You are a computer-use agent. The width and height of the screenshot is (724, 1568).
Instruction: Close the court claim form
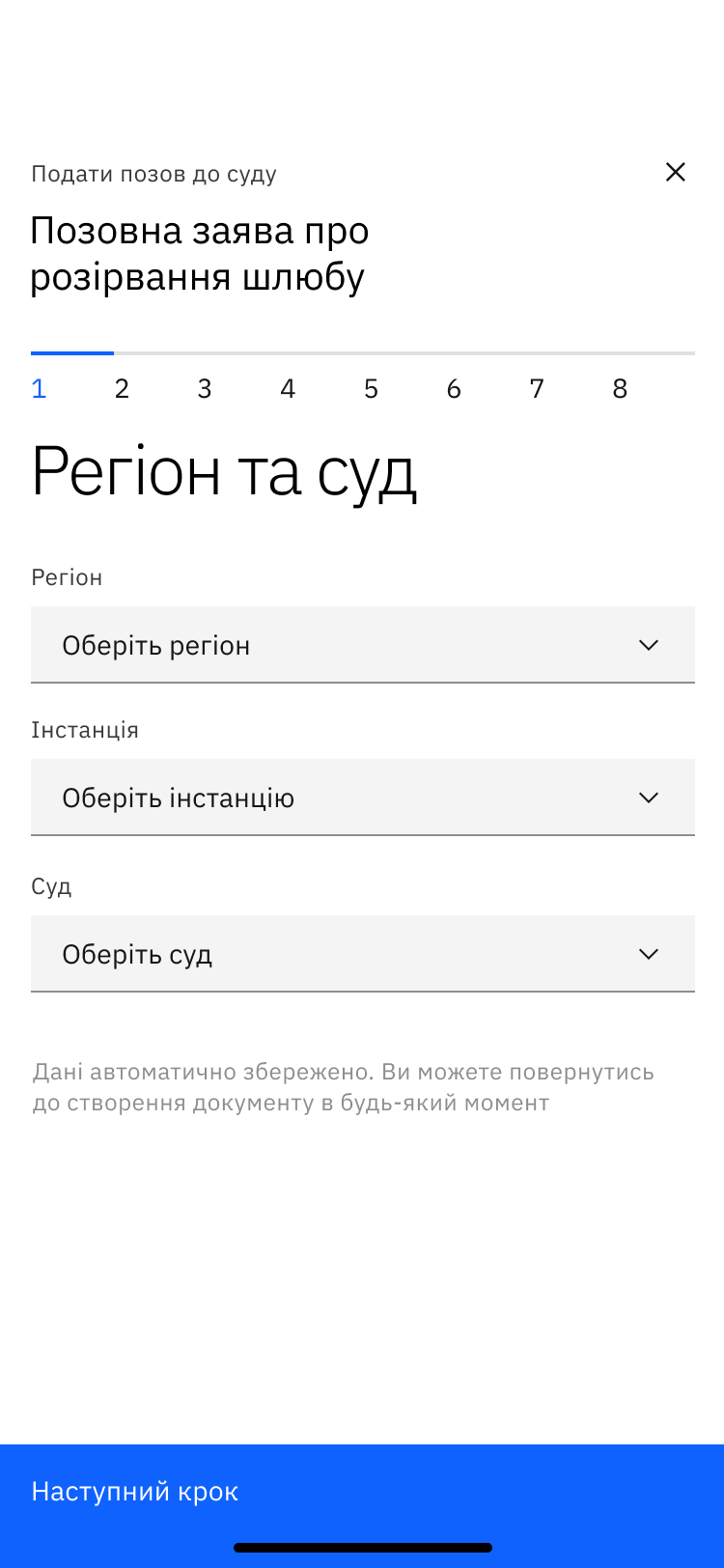(676, 173)
